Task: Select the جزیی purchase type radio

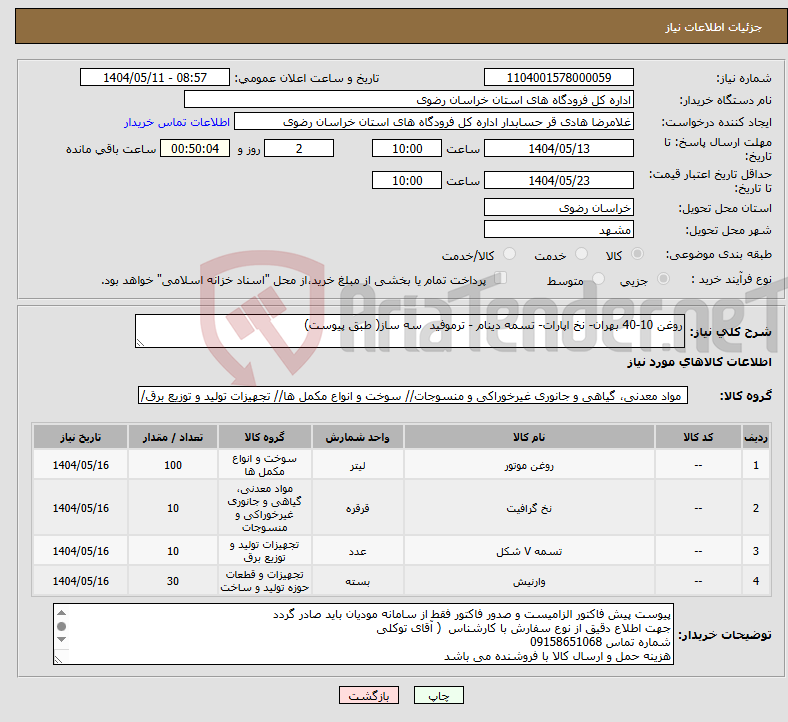Action: (663, 279)
